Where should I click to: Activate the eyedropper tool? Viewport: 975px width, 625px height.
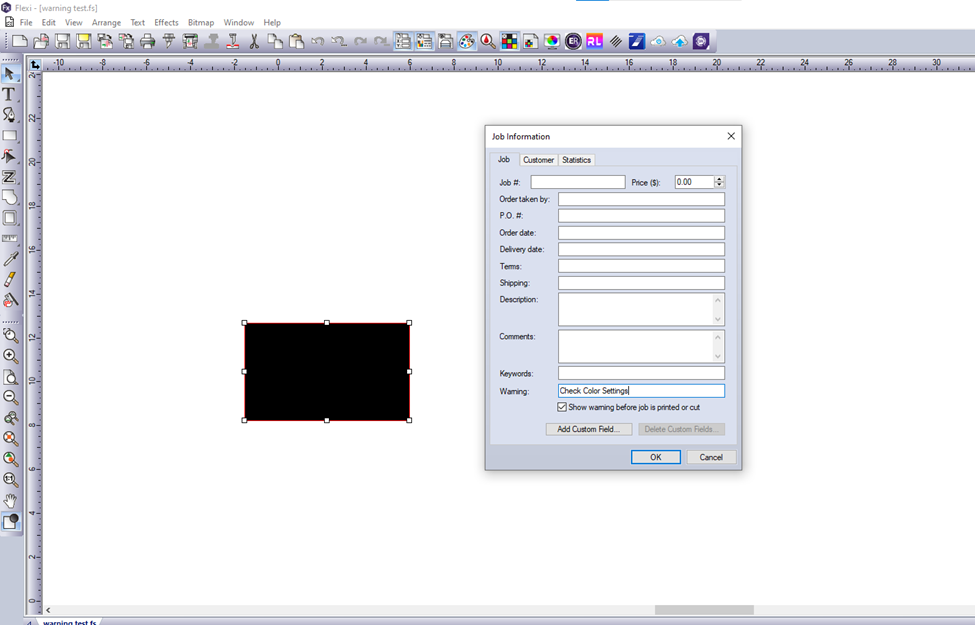(10, 259)
